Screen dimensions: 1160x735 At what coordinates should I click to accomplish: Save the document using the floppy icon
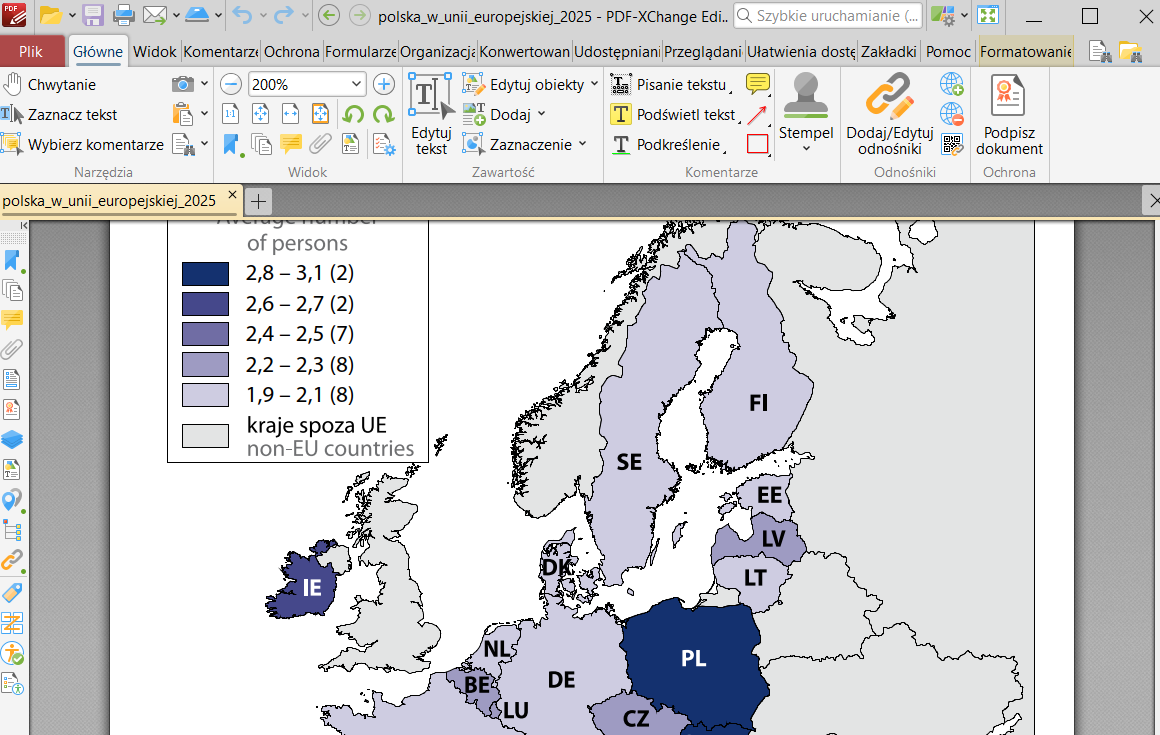(93, 16)
